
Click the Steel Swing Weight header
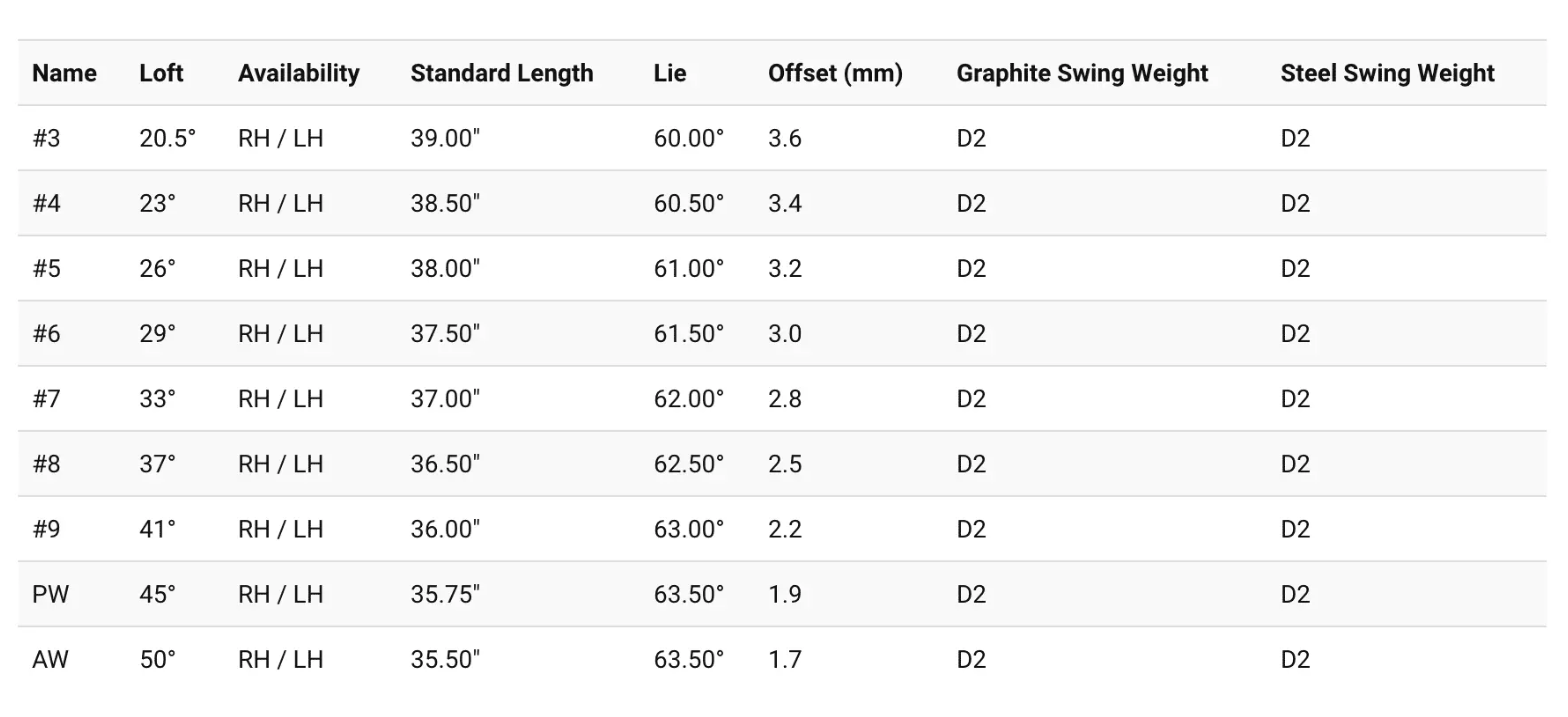click(x=1387, y=73)
